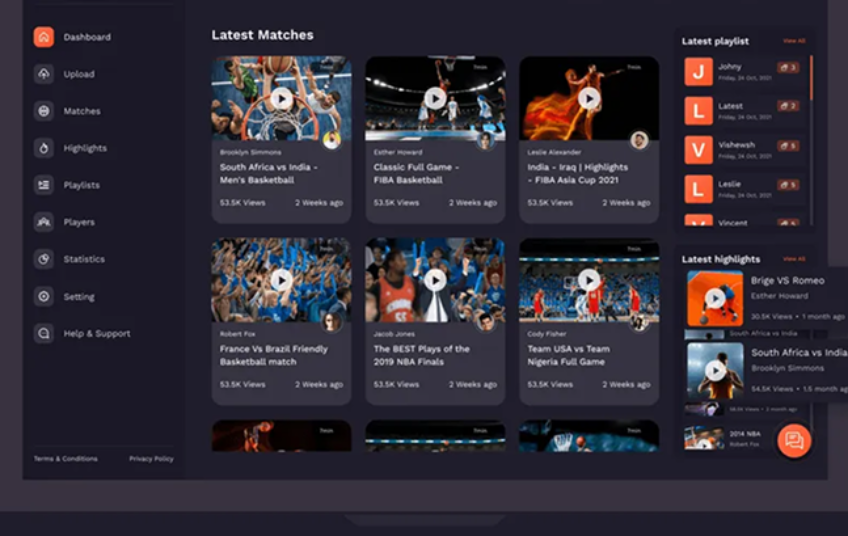This screenshot has height=536, width=848.
Task: Click 'Team USA vs Team Nigeria Full Game' title
Action: coord(568,355)
